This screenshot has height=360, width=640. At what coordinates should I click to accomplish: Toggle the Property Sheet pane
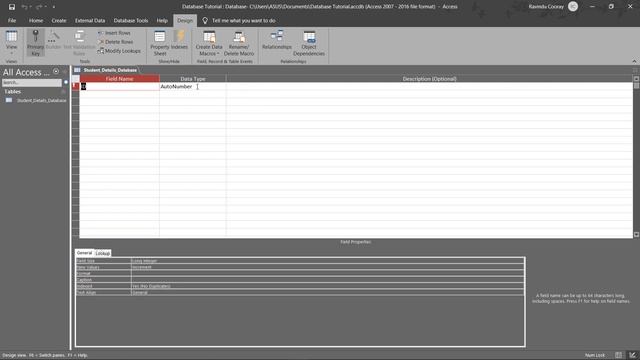(160, 43)
